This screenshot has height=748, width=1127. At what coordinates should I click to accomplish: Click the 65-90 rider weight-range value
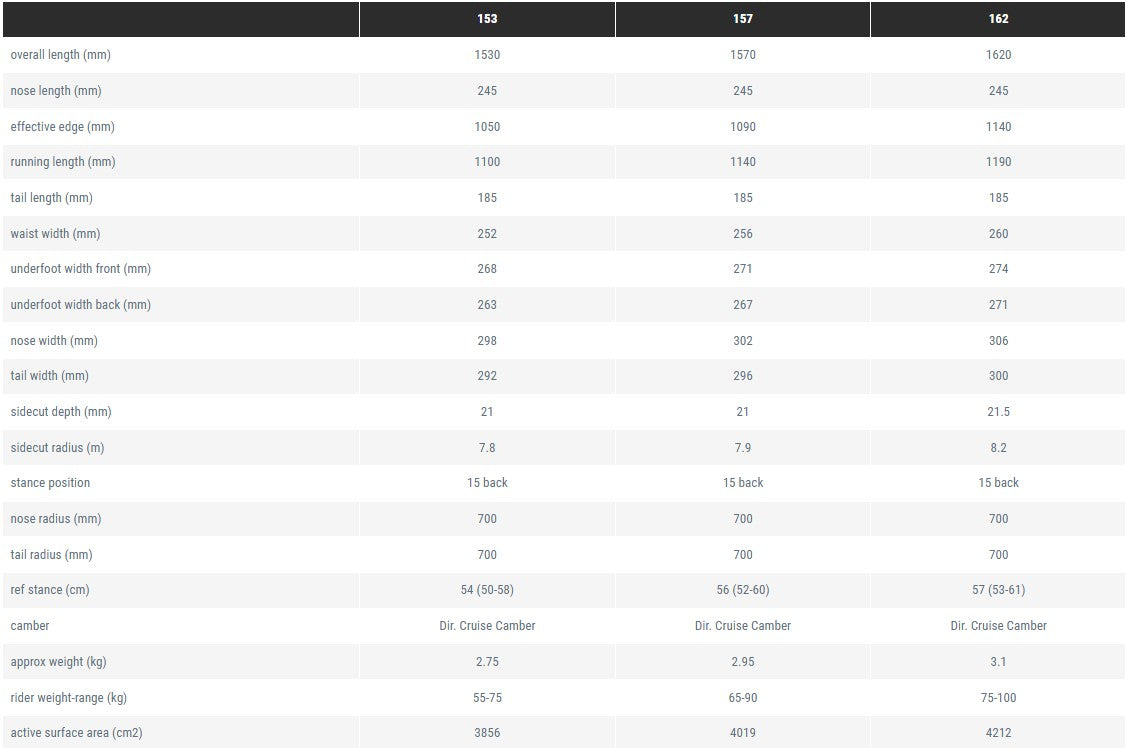pos(742,698)
